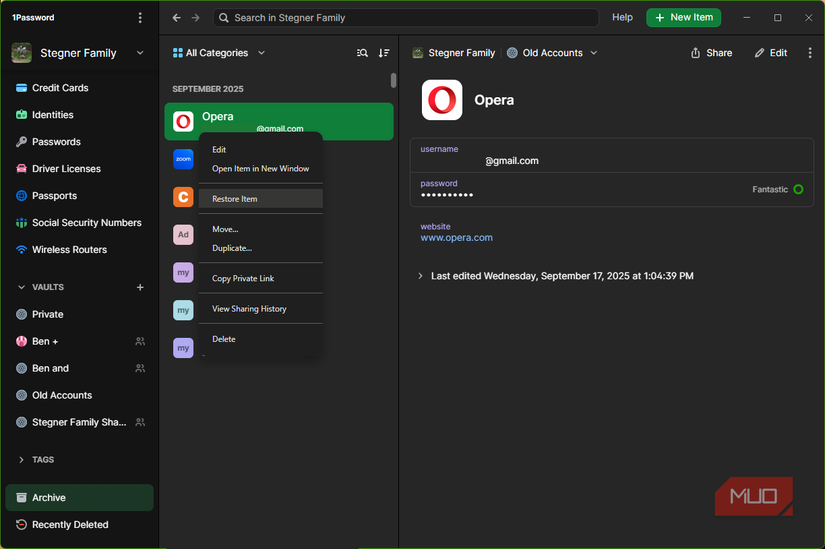
Task: Click the search field in Stegner Family
Action: click(405, 18)
